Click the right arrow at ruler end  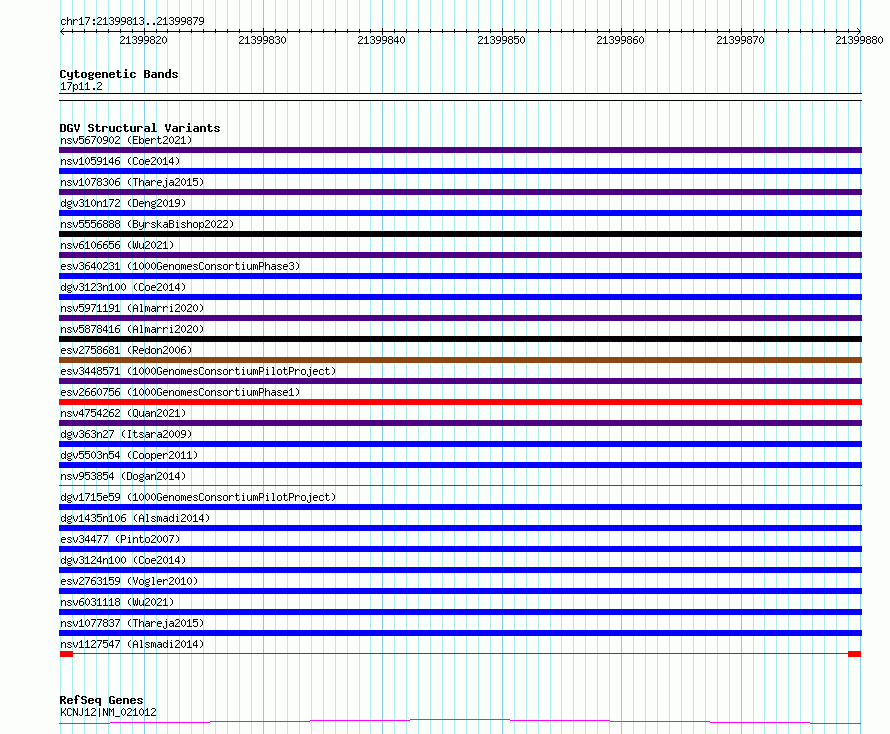click(858, 31)
